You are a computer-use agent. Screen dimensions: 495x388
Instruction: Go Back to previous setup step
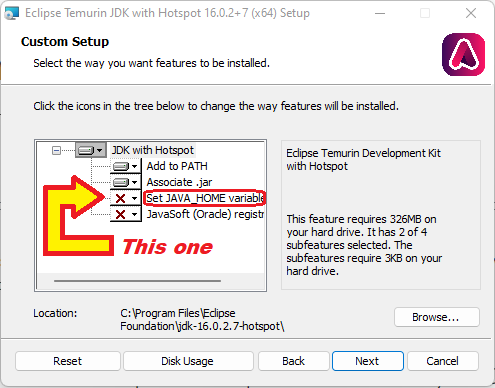coord(294,361)
